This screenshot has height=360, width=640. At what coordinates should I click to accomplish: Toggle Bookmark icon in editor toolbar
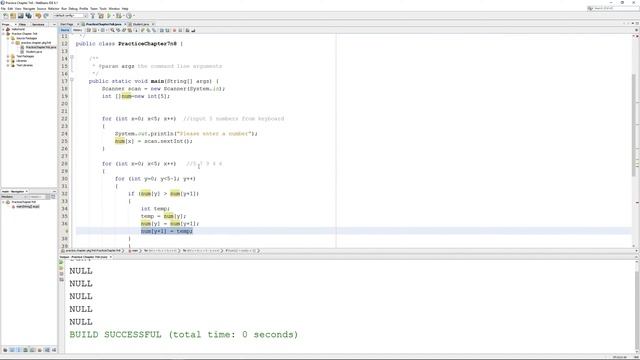click(154, 30)
